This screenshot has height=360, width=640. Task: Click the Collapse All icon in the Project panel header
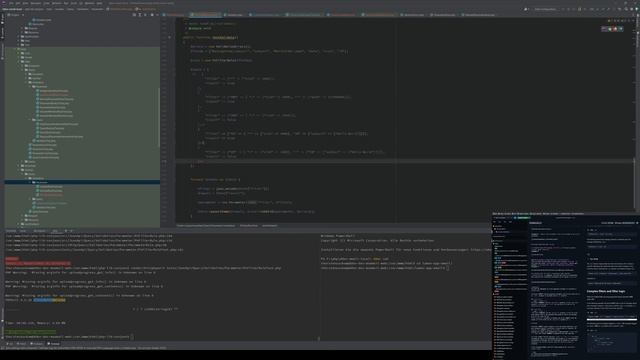coord(145,15)
